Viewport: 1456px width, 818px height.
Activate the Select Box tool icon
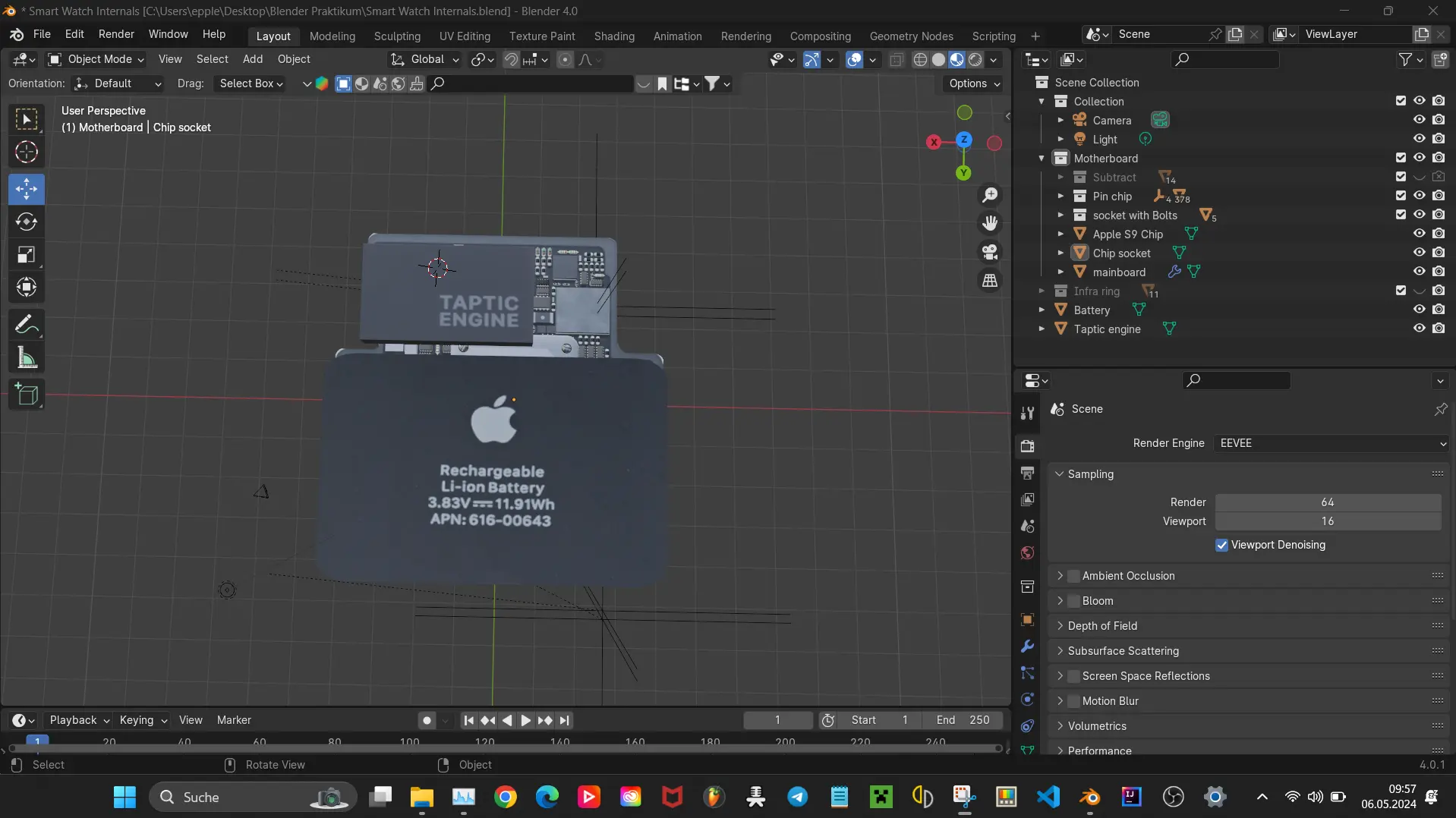click(27, 120)
